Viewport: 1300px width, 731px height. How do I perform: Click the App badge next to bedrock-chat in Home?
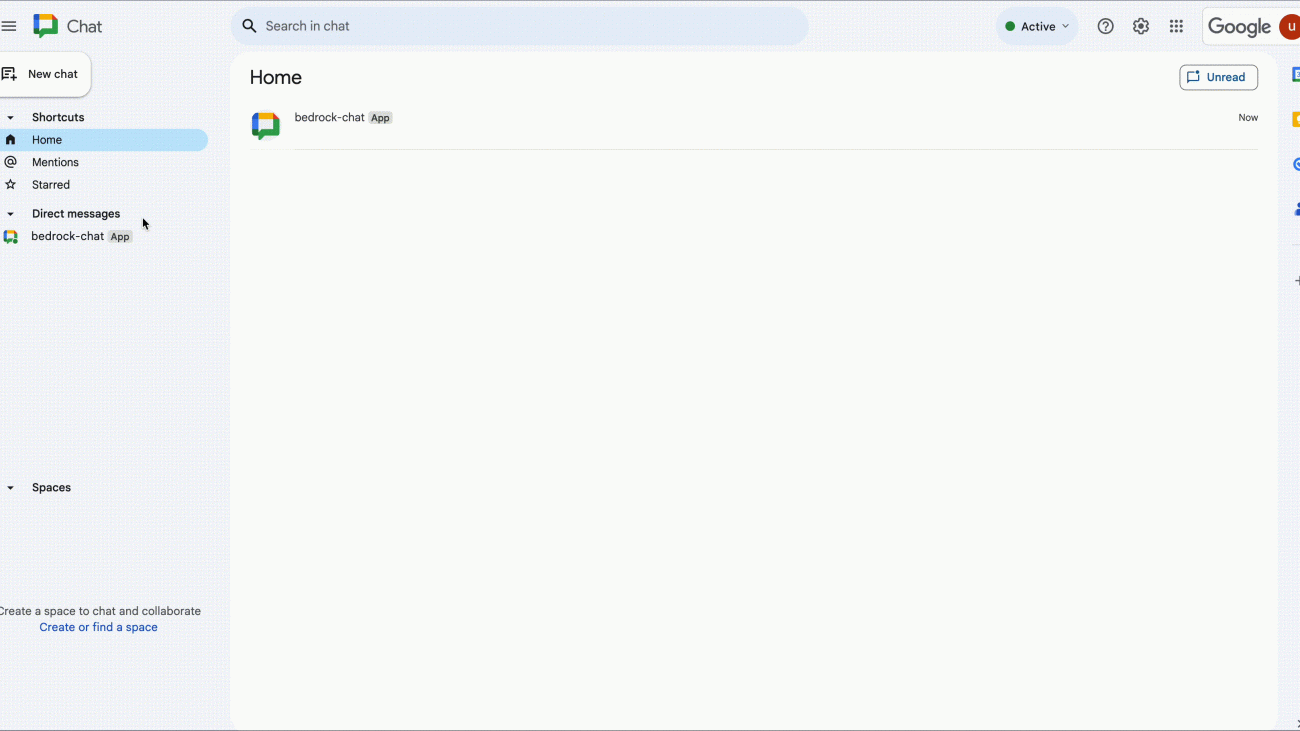(x=380, y=118)
